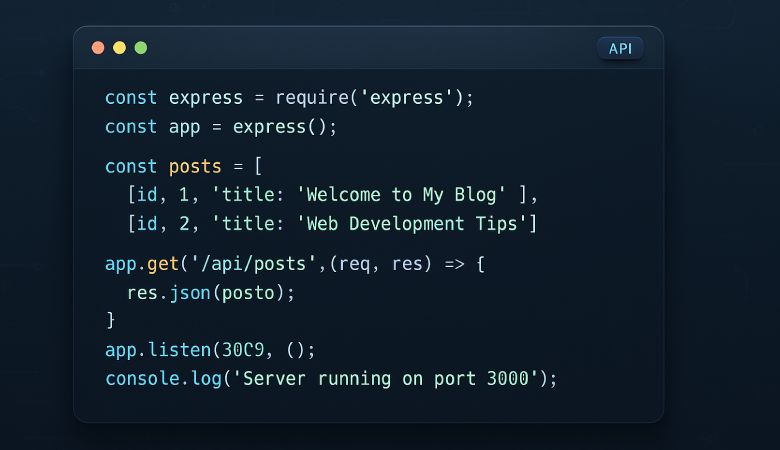The width and height of the screenshot is (780, 450).
Task: Click the listen method name
Action: coord(179,350)
